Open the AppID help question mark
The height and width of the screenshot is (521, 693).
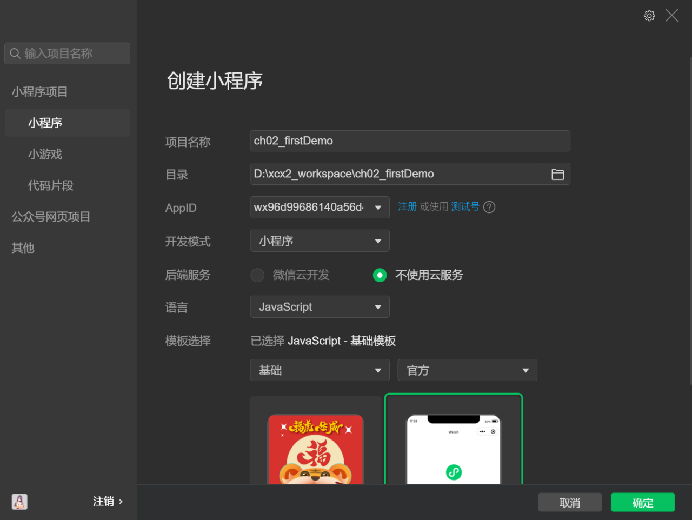(489, 207)
